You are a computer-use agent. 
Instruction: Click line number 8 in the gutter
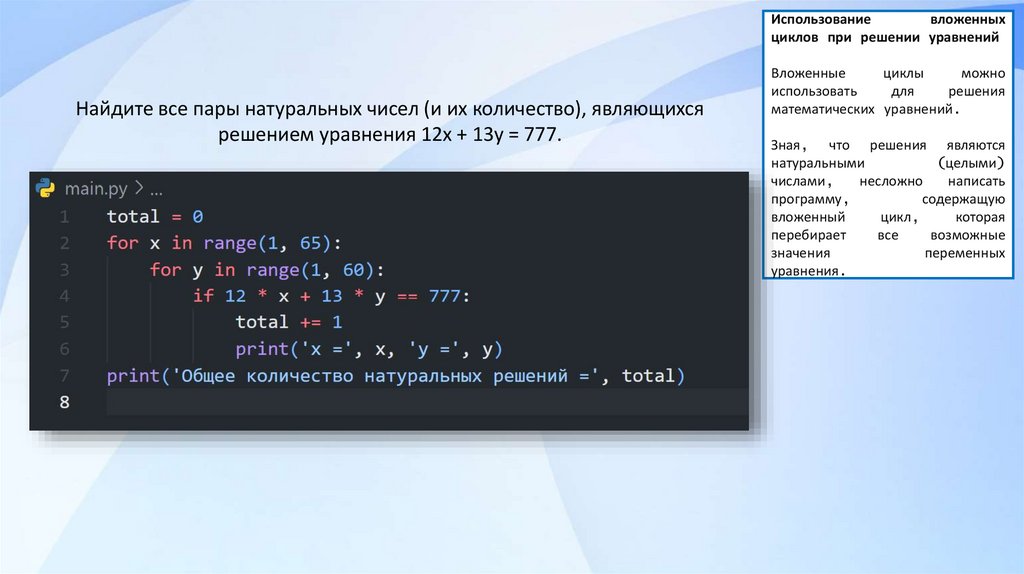pos(64,402)
